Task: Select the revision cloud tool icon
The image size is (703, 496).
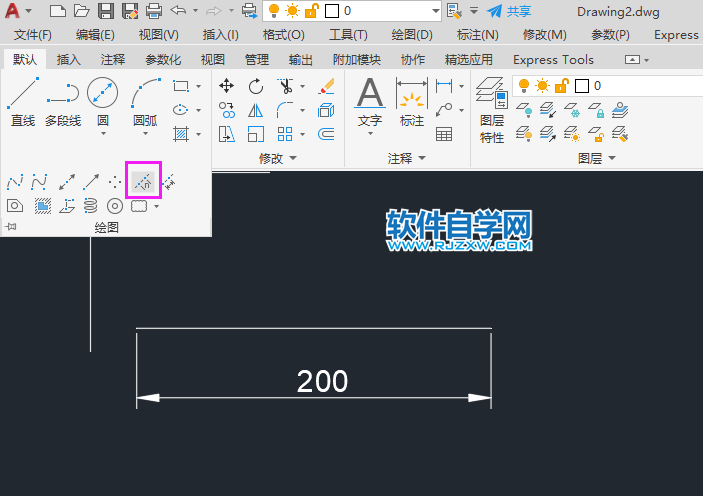Action: pyautogui.click(x=139, y=206)
